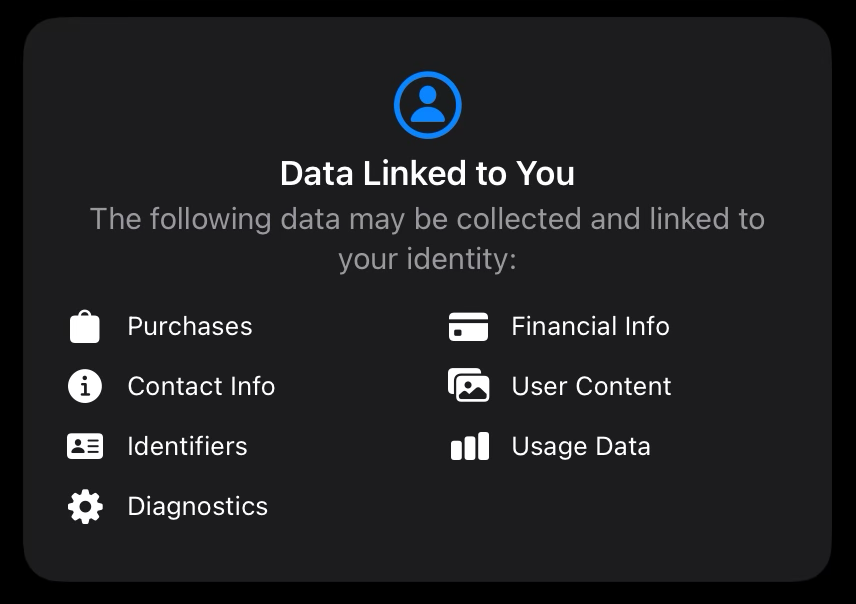Image resolution: width=856 pixels, height=604 pixels.
Task: Click the "The following data may be collected" line
Action: 427,219
